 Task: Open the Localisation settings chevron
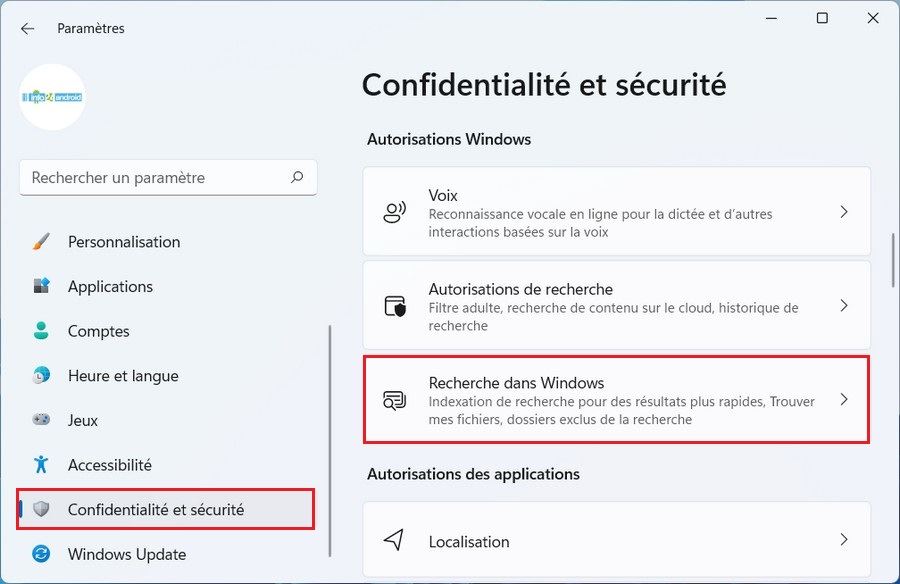845,540
